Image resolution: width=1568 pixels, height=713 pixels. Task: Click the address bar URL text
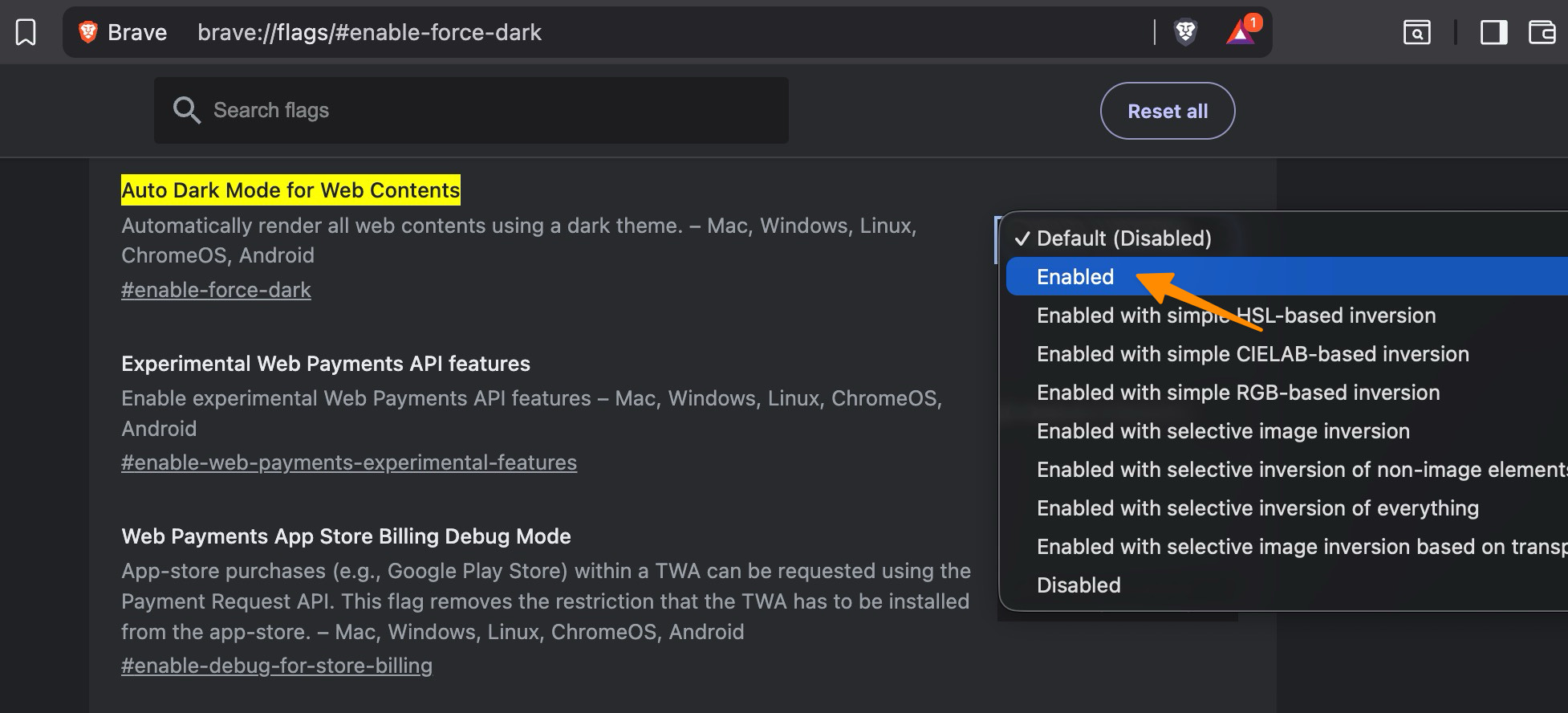[x=369, y=32]
